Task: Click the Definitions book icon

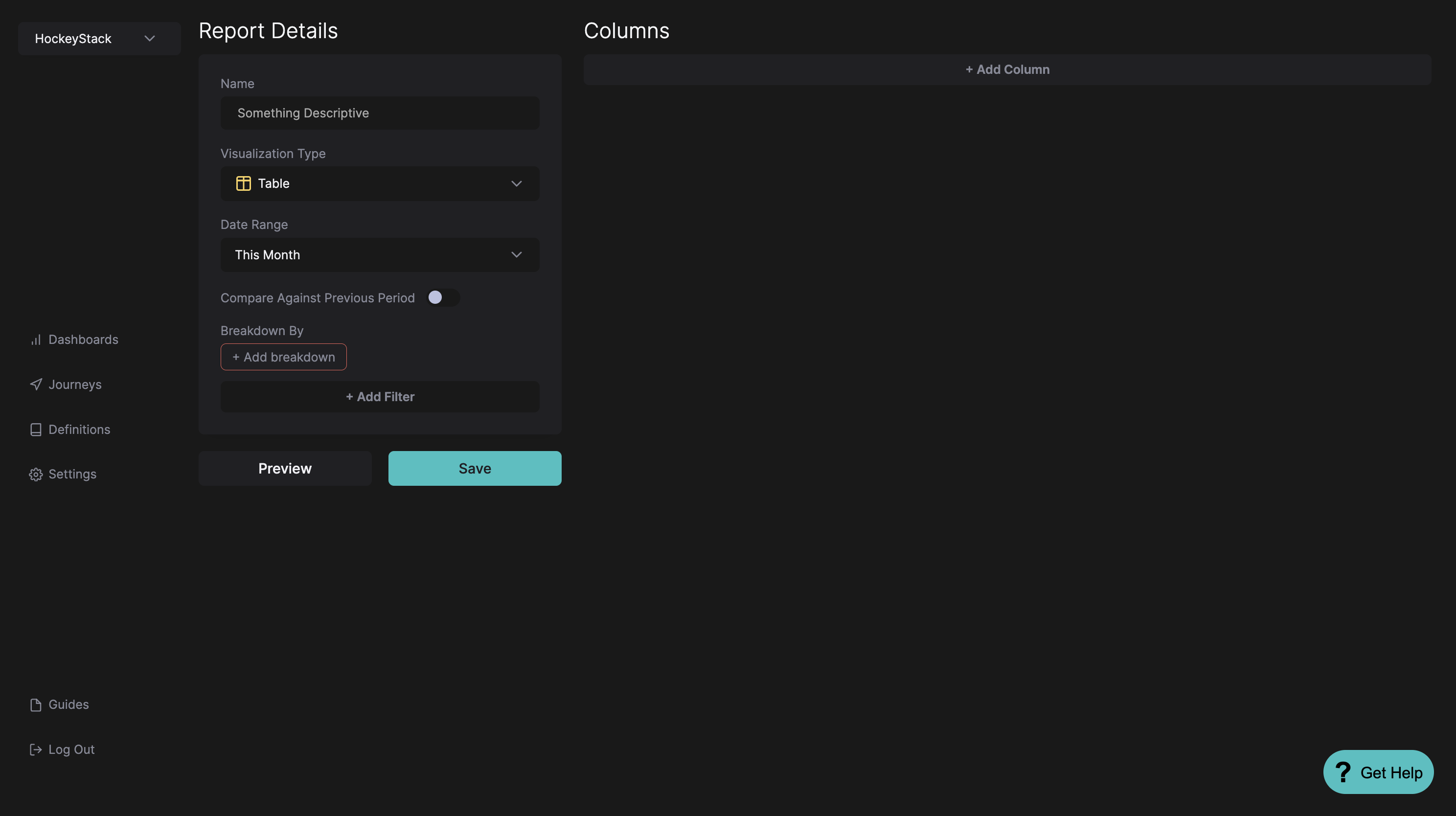Action: tap(36, 430)
